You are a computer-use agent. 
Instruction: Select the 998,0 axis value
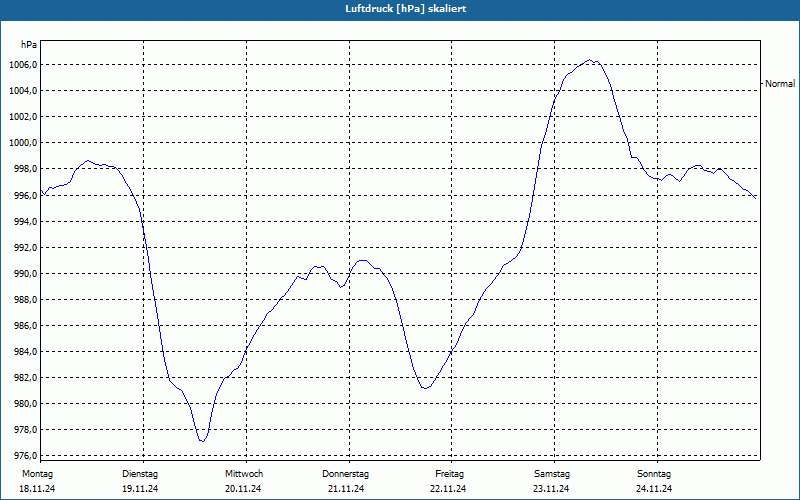tap(25, 169)
